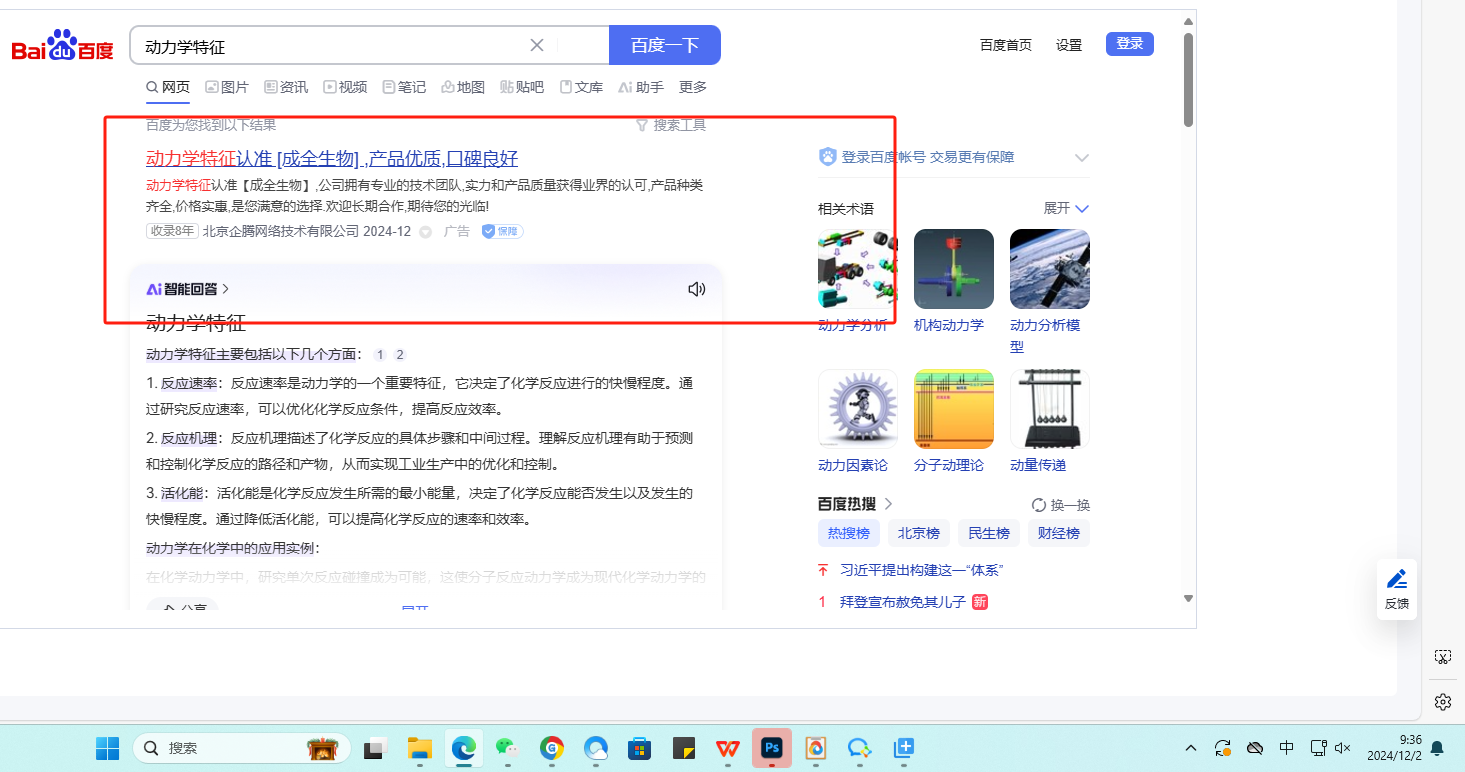Click the blue 登录 button
1465x772 pixels.
point(1130,44)
